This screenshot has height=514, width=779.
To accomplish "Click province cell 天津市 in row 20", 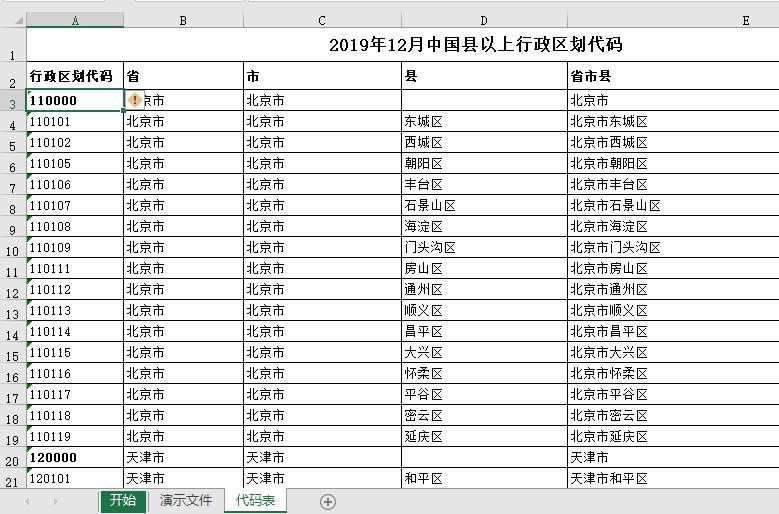I will 183,457.
